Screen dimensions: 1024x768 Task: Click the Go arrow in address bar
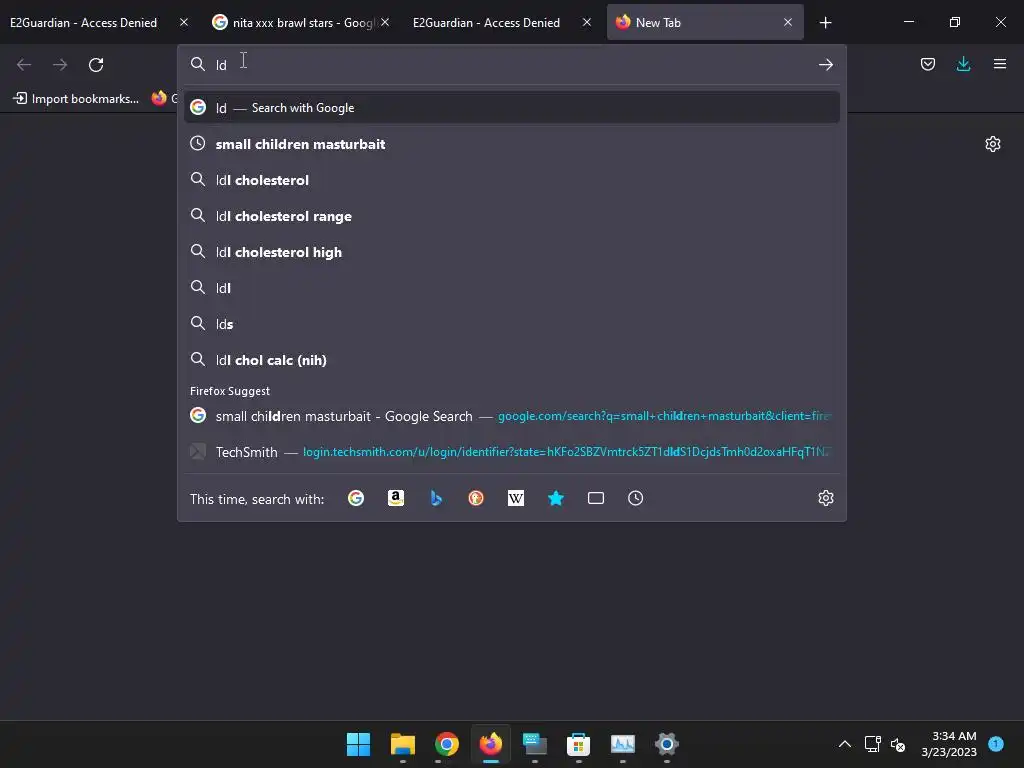coord(825,65)
